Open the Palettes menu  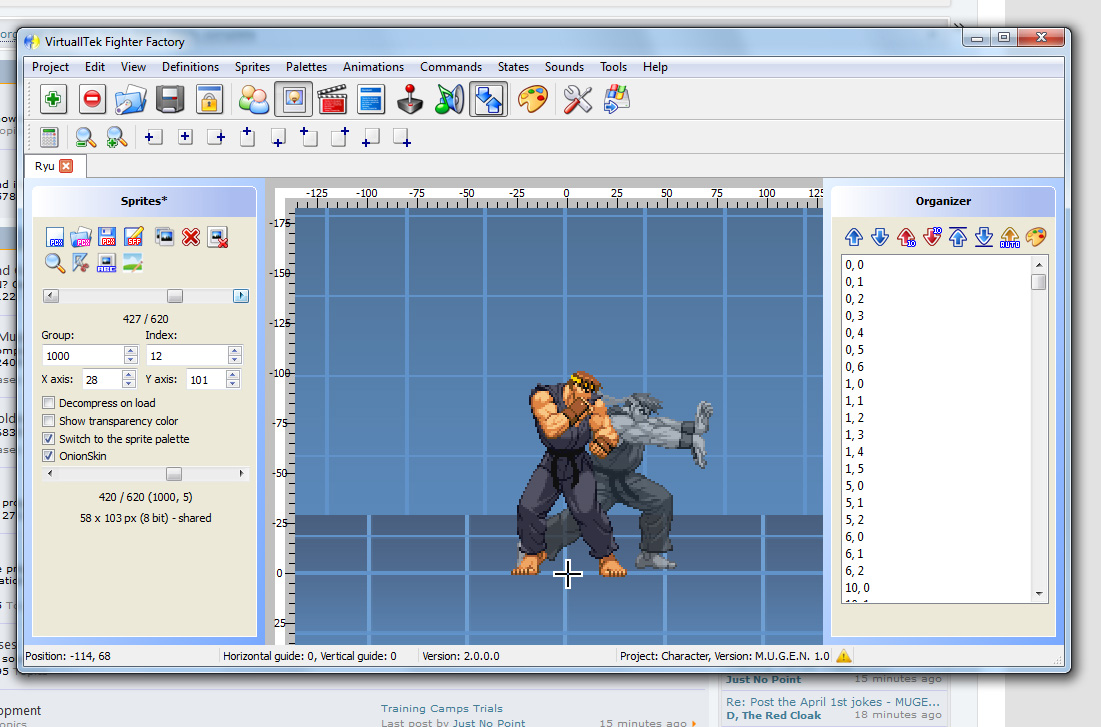(306, 67)
